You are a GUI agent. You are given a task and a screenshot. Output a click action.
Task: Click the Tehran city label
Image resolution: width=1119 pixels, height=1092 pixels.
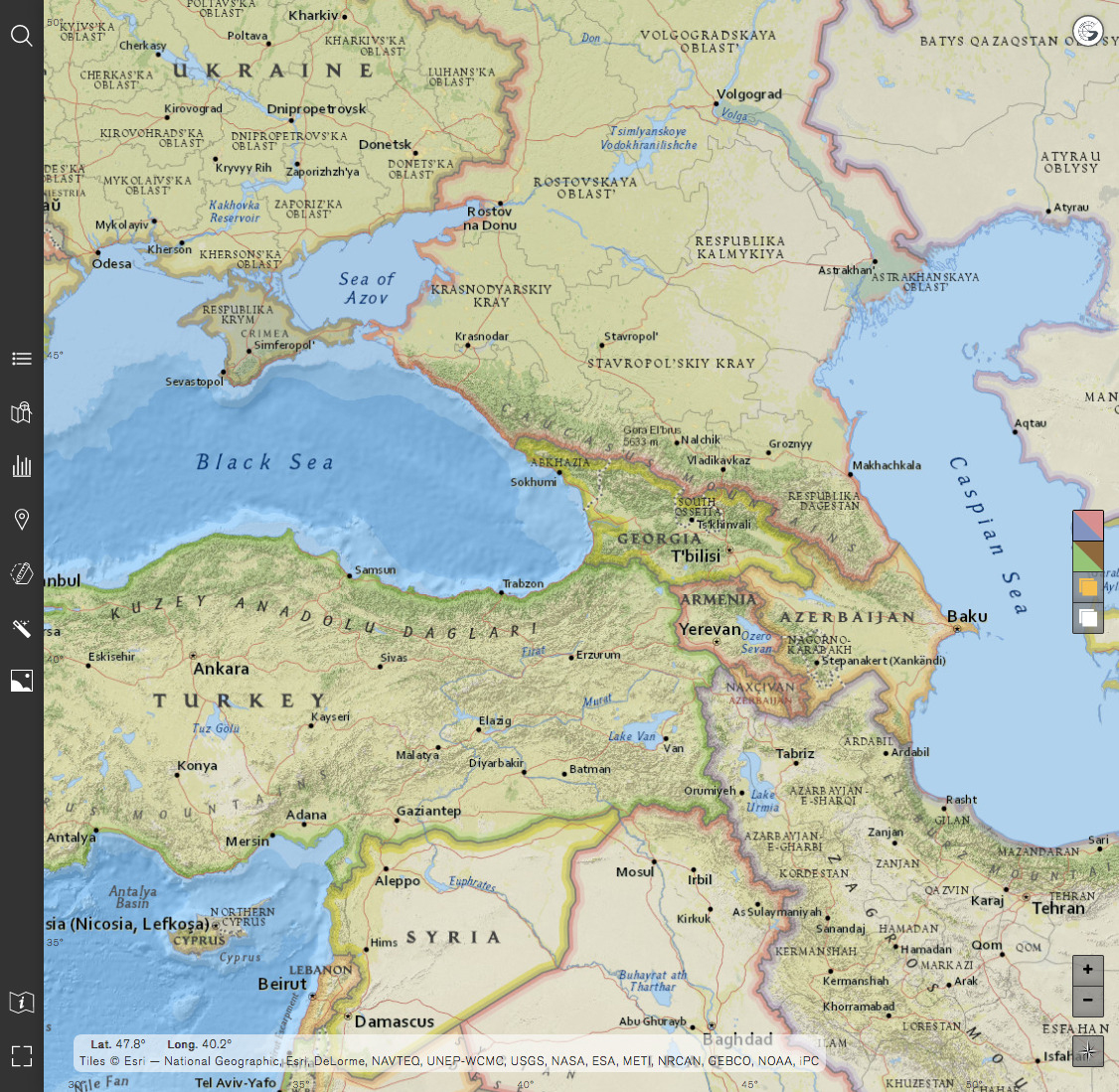pos(1058,908)
